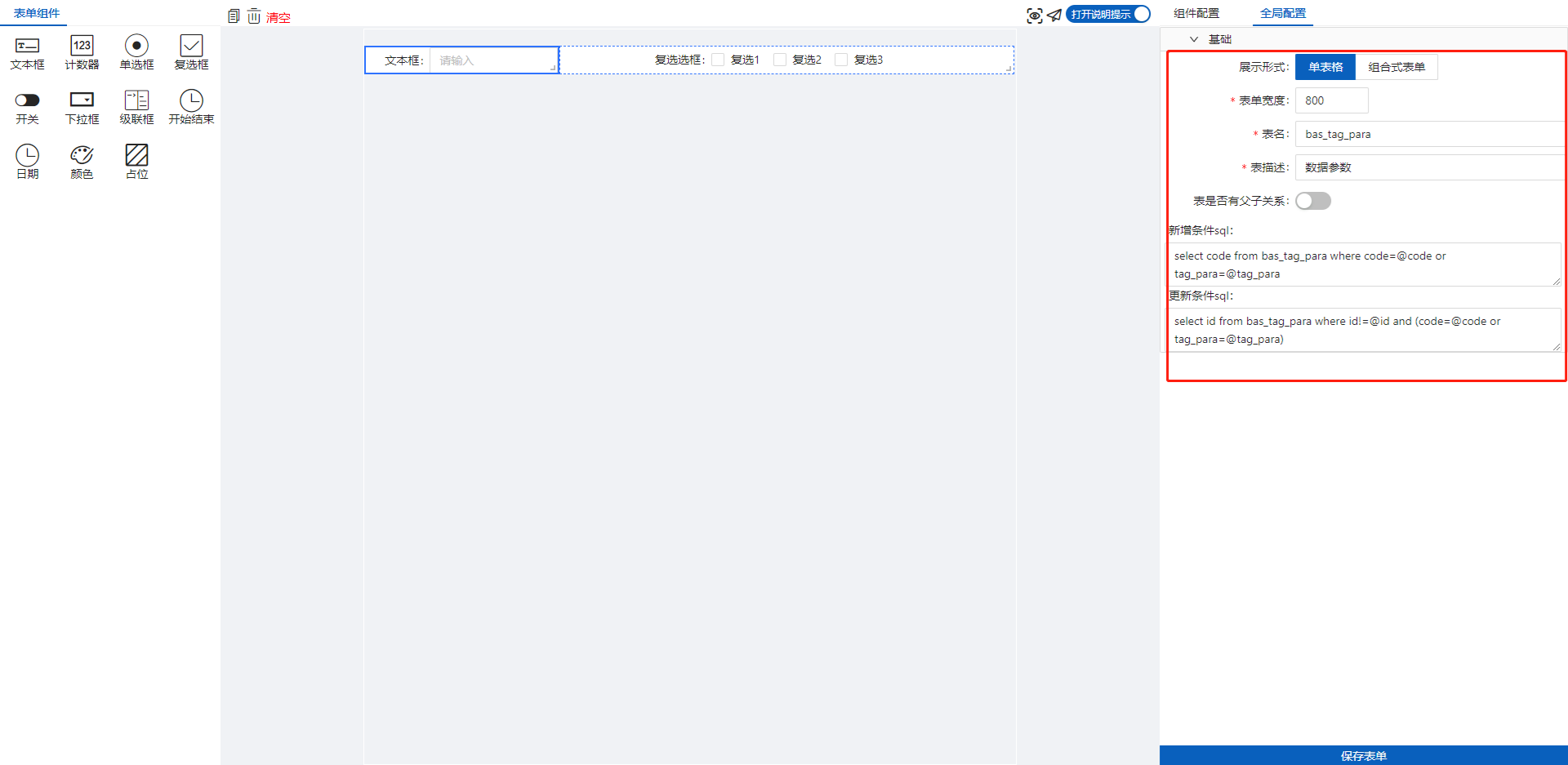
Task: Select the 文本框 text box component
Action: click(27, 52)
